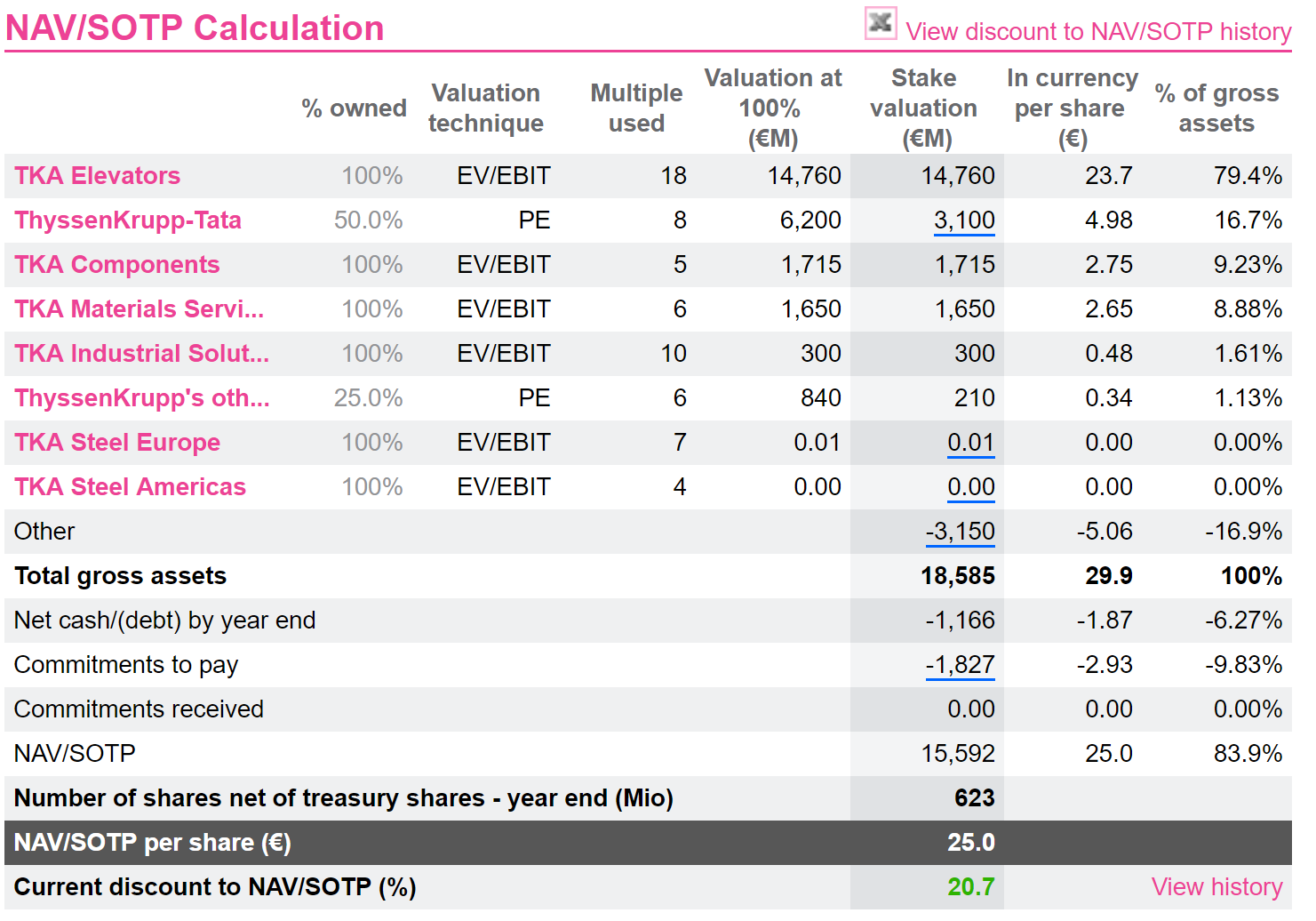The image size is (1316, 921).
Task: Click the % owned column header
Action: 354,108
